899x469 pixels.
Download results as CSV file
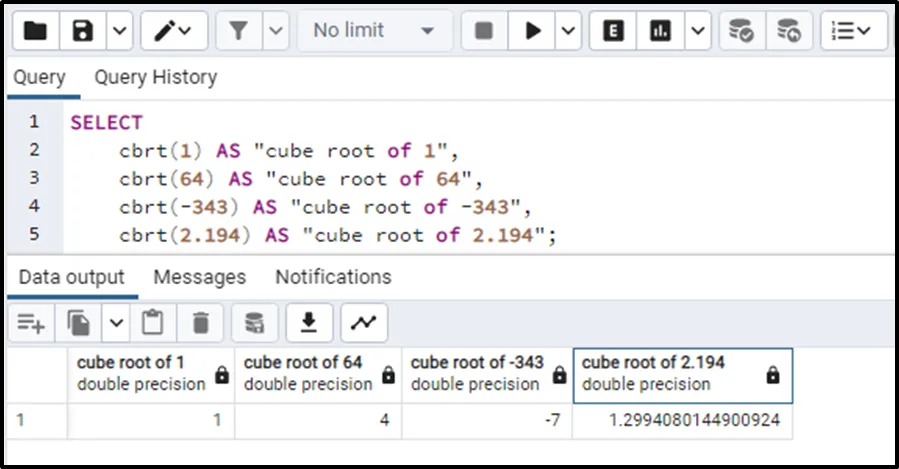coord(309,322)
